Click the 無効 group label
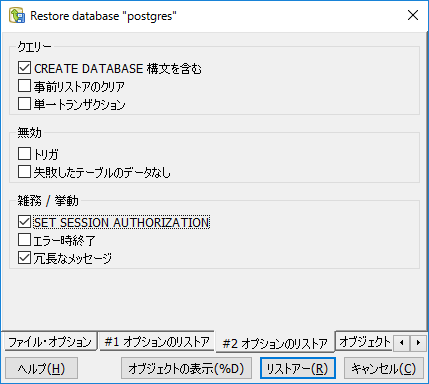Viewport: 429px width, 384px height. (x=30, y=133)
